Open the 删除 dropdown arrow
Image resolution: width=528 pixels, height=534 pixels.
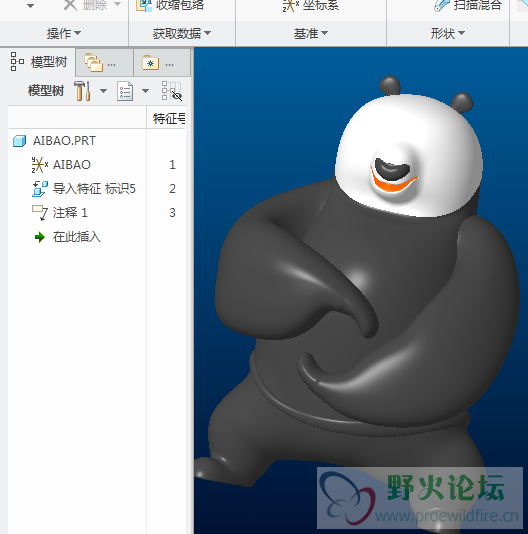[117, 4]
